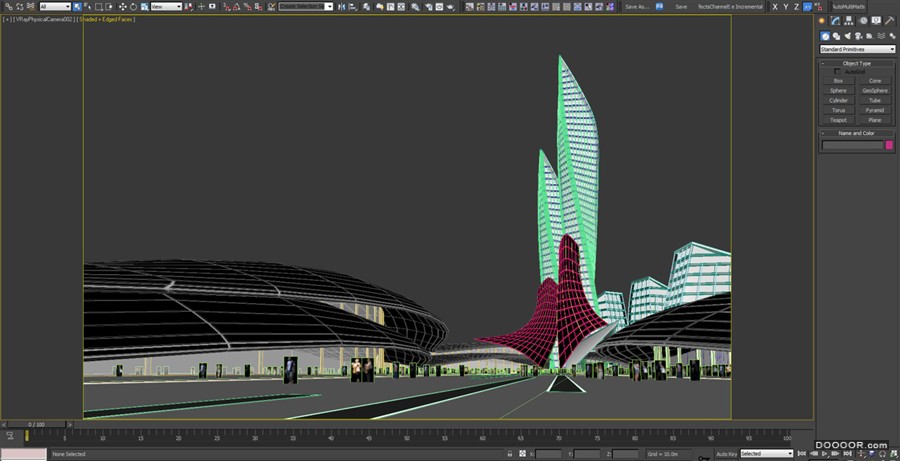Activate the Select and Scale tool
Screen dimensions: 900x461
pos(144,7)
